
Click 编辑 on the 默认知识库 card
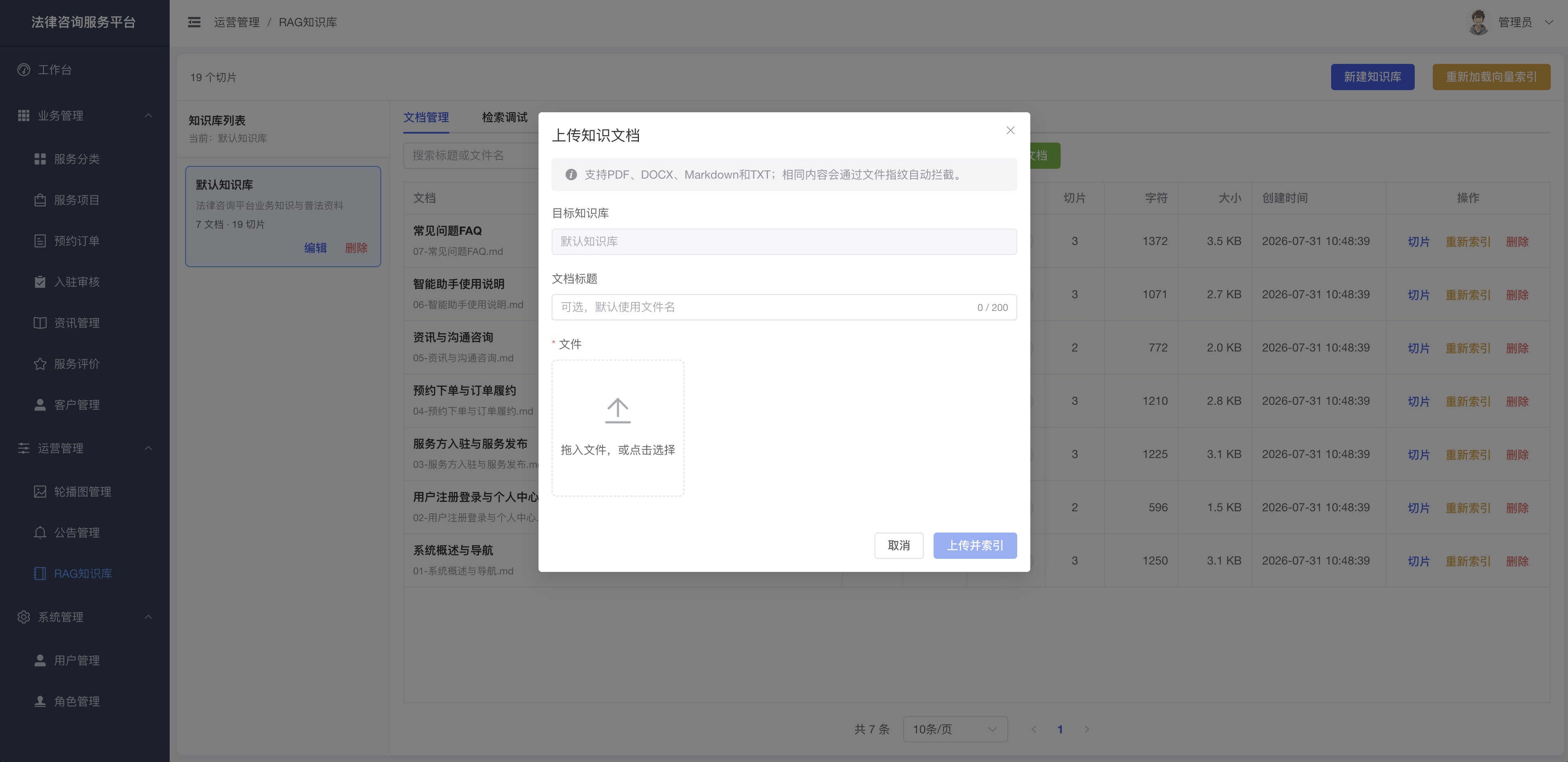(x=315, y=248)
